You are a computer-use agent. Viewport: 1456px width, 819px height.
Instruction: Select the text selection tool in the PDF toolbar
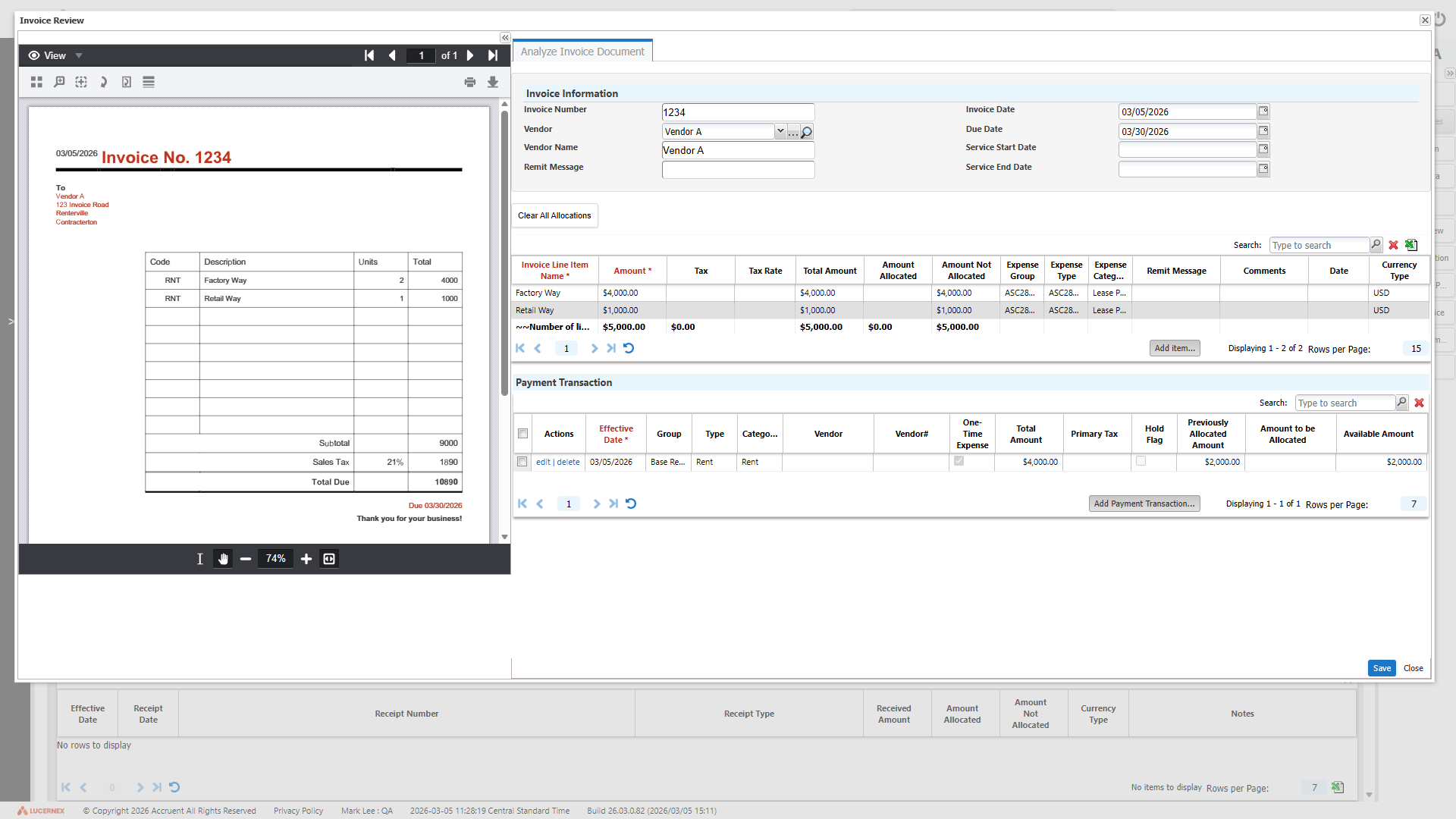(199, 559)
